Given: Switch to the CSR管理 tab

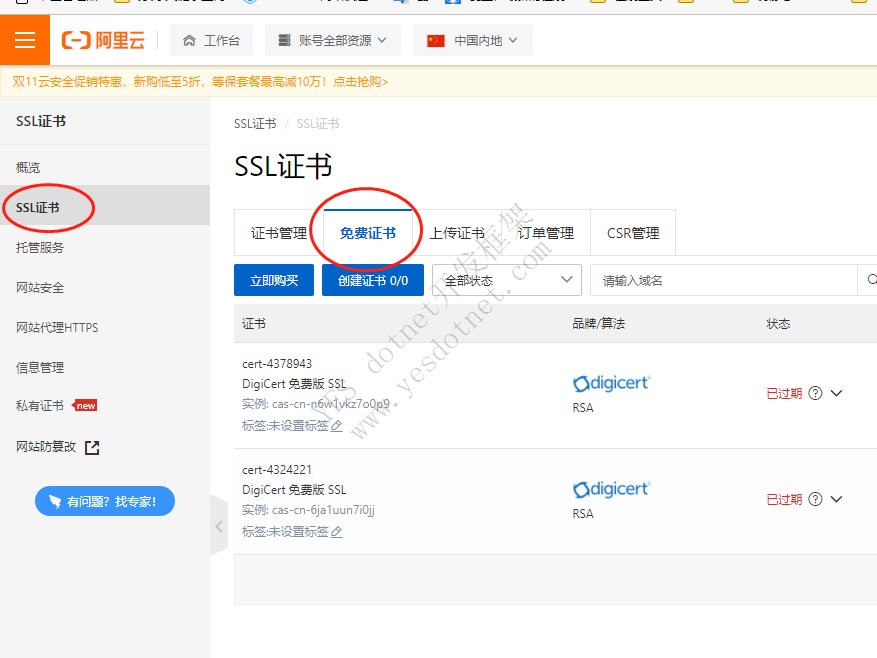Looking at the screenshot, I should coord(633,233).
